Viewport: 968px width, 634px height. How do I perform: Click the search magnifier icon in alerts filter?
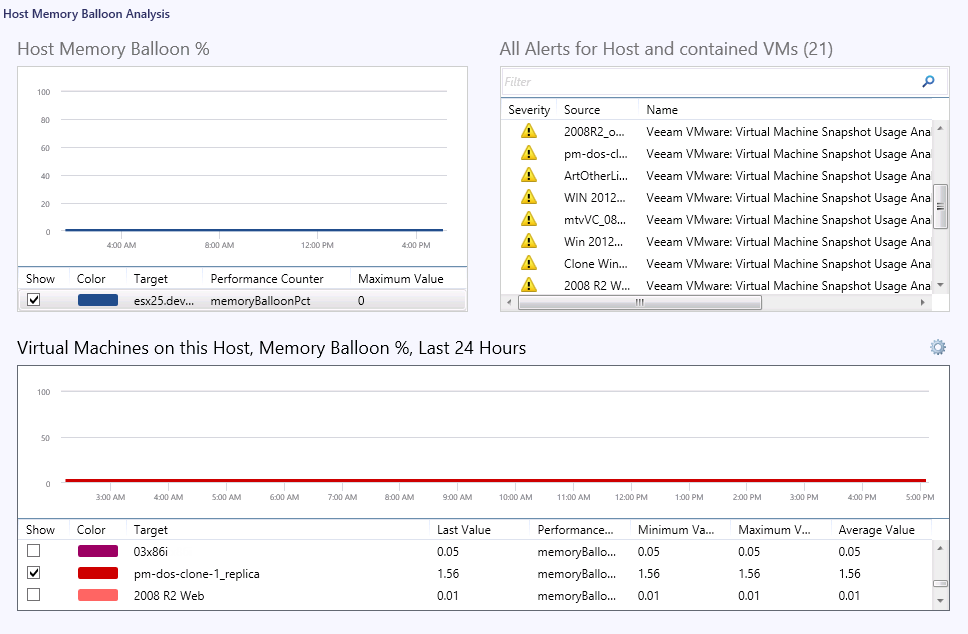point(928,82)
